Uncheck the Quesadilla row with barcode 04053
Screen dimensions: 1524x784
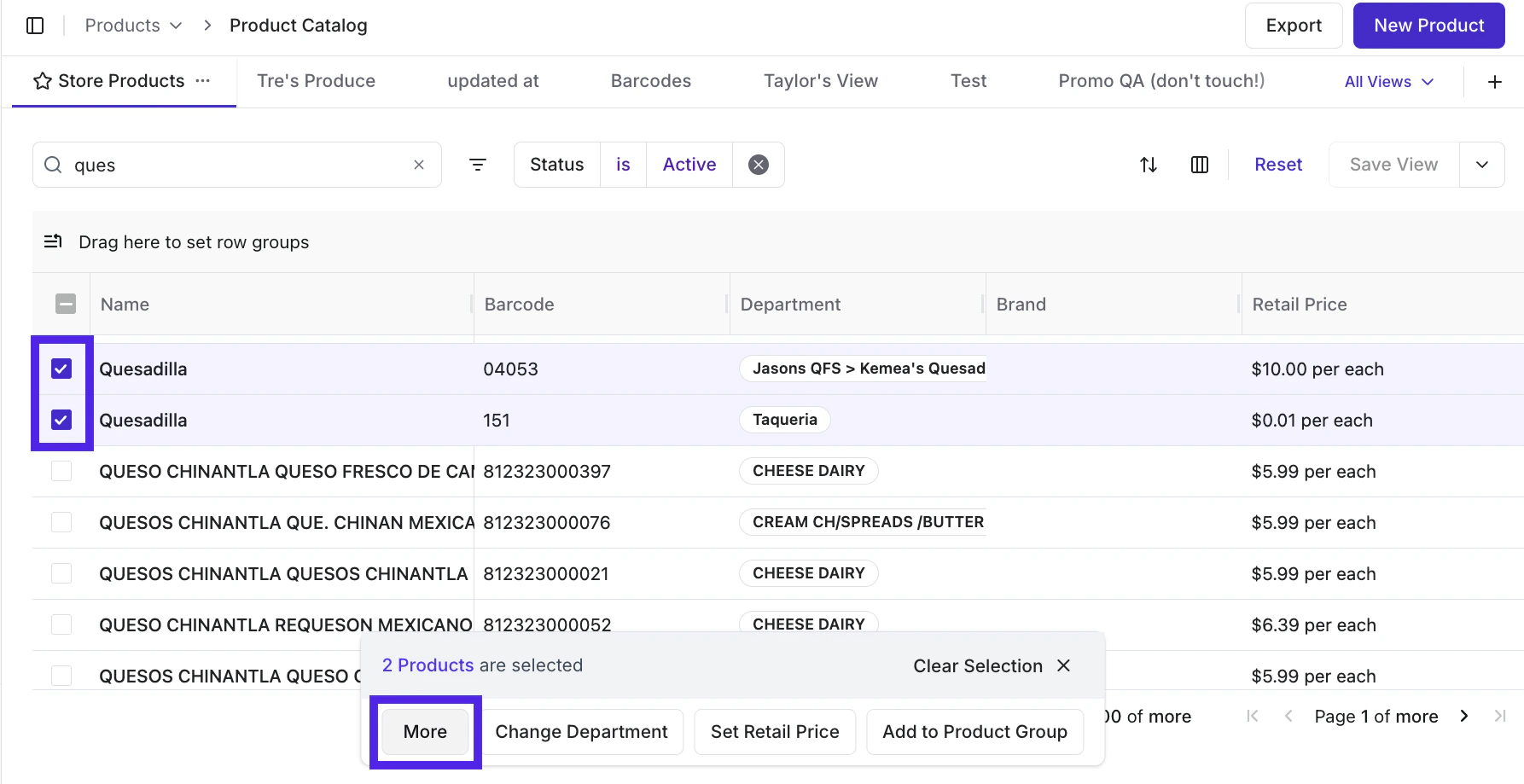pyautogui.click(x=61, y=369)
